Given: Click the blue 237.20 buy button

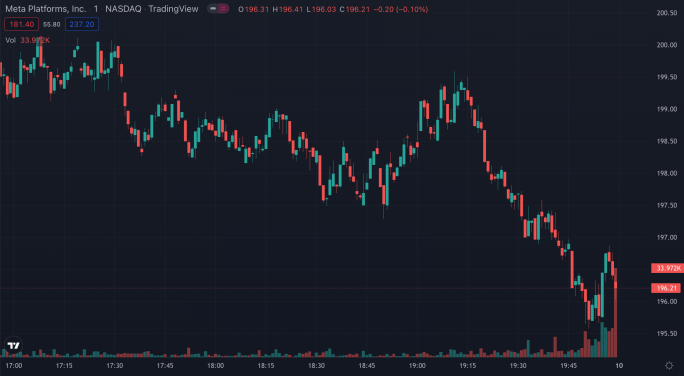Looking at the screenshot, I should point(82,24).
